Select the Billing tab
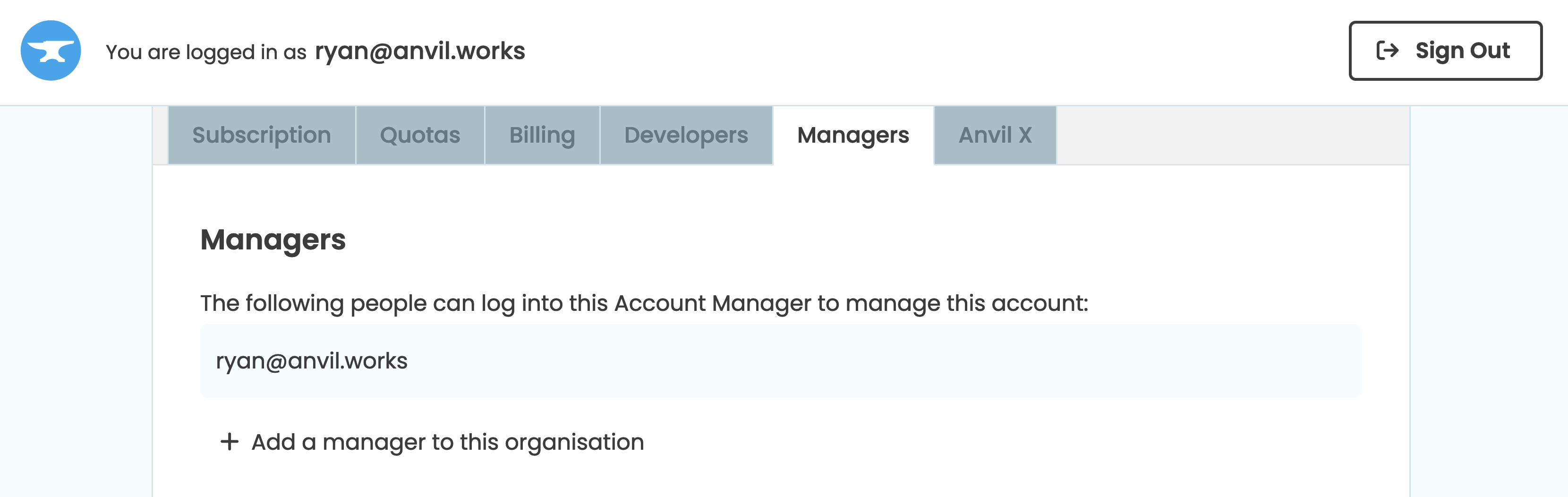The height and width of the screenshot is (497, 1568). [x=542, y=135]
